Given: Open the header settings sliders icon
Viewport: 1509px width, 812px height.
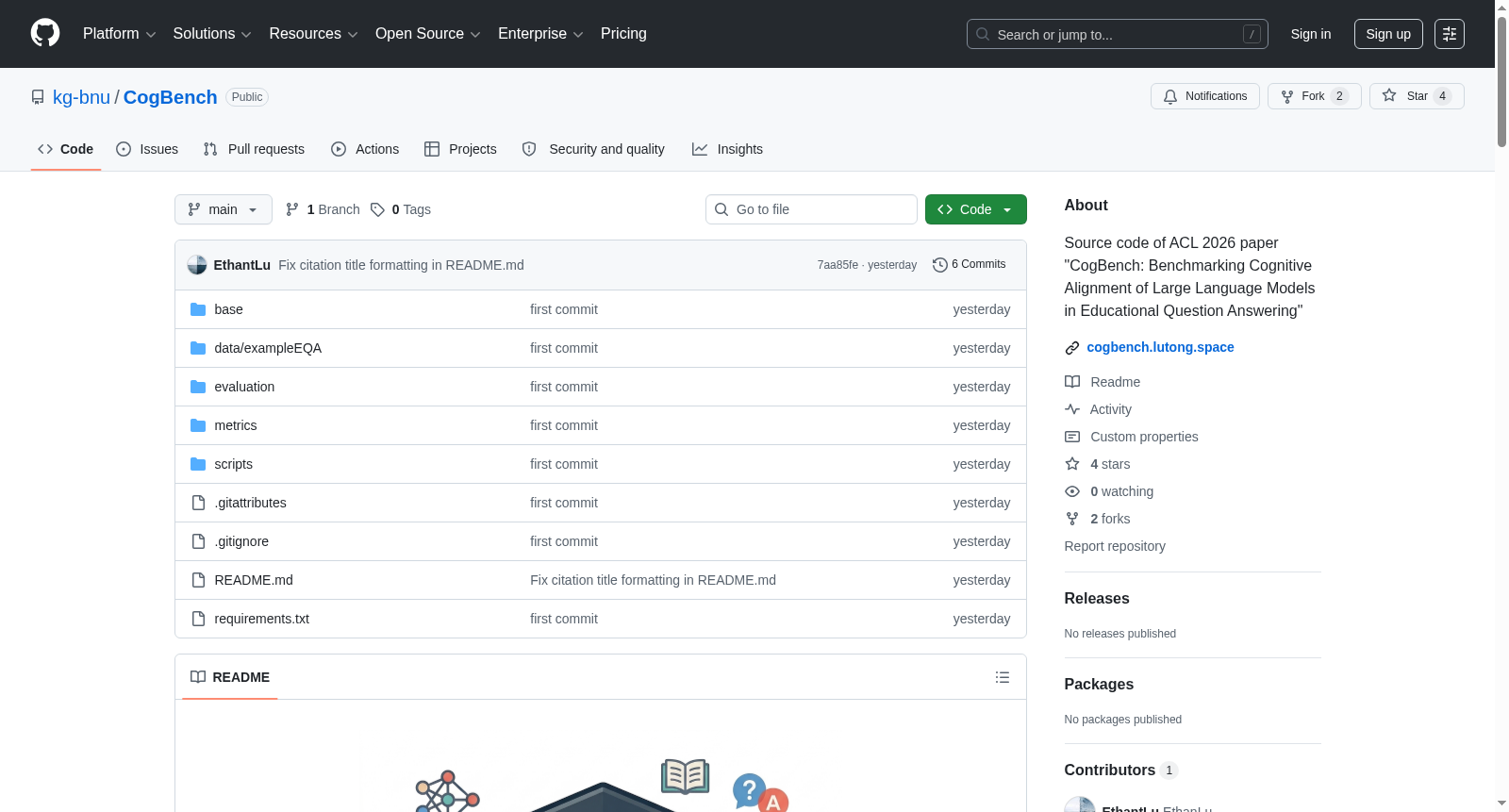Looking at the screenshot, I should click(x=1450, y=34).
